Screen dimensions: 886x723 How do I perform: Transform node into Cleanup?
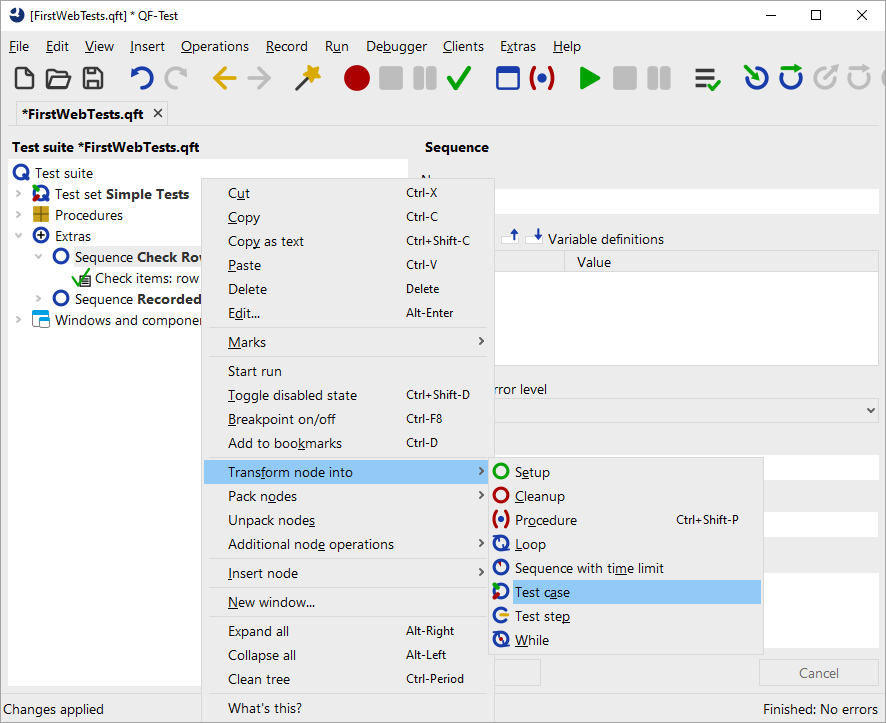pyautogui.click(x=626, y=496)
